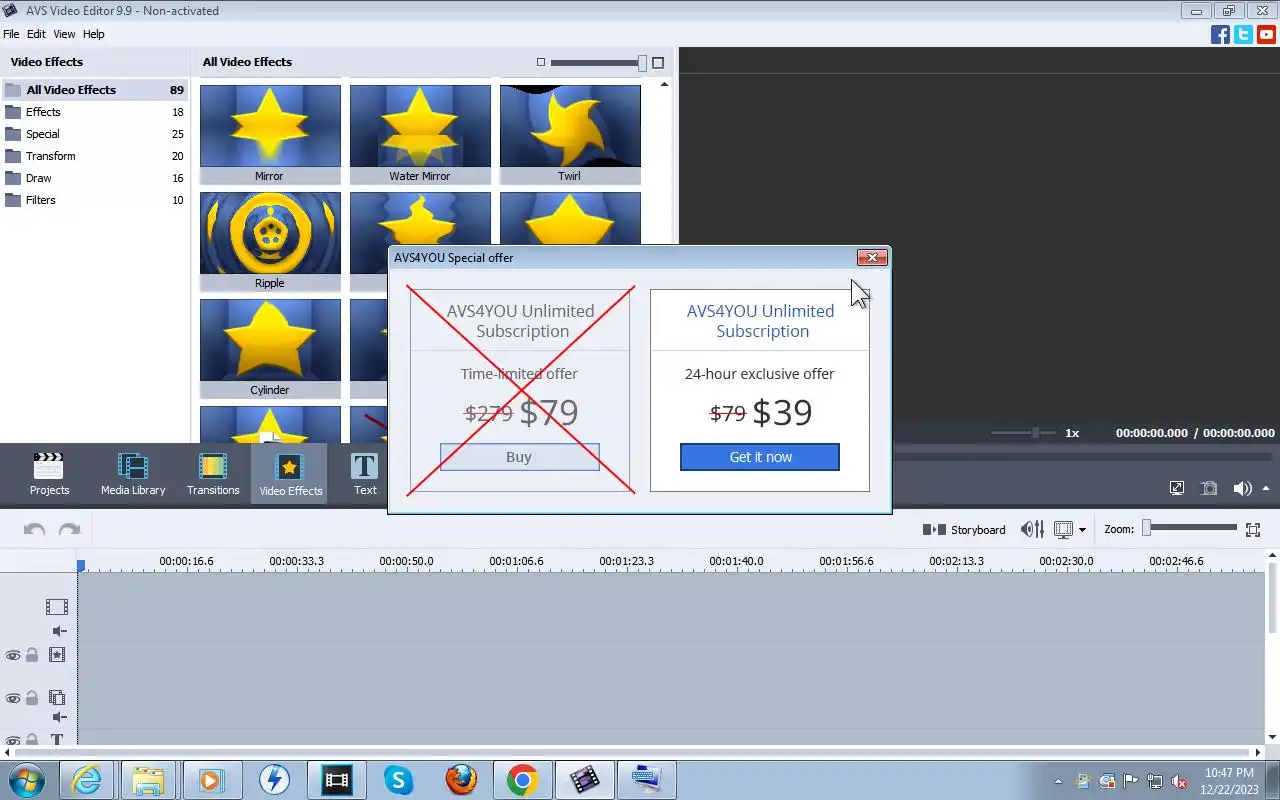The height and width of the screenshot is (800, 1280).
Task: Click the thumbnail size slider handle
Action: tap(642, 63)
